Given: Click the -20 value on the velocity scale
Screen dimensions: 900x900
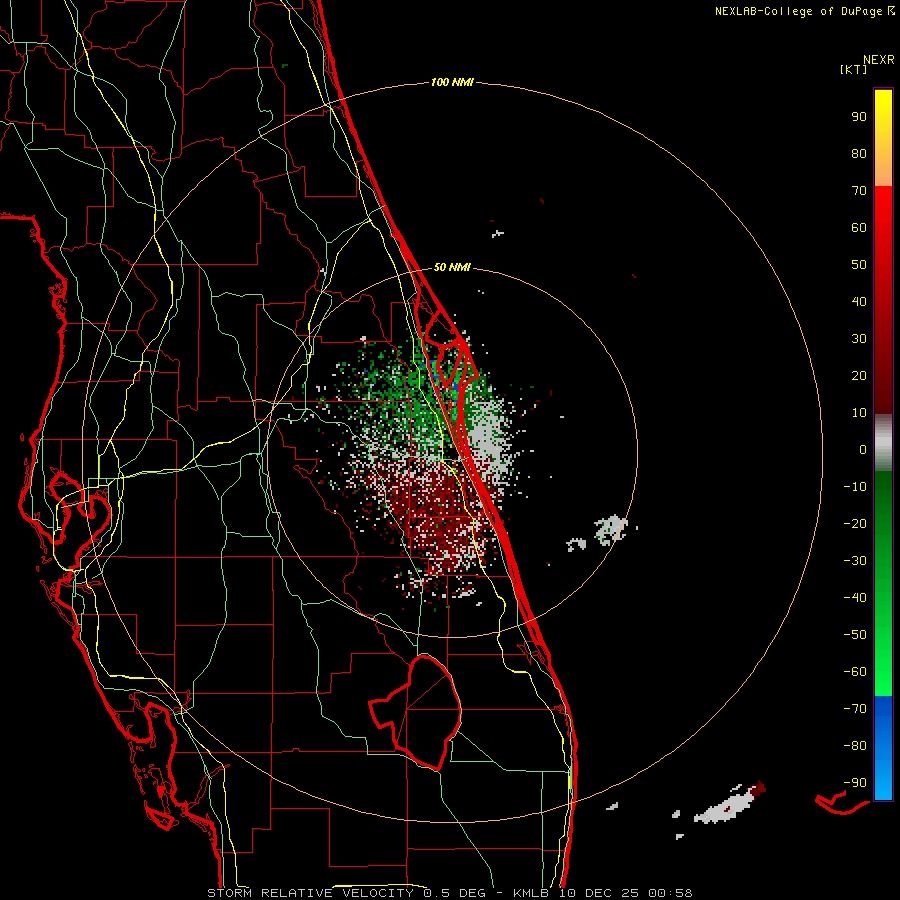Looking at the screenshot, I should coord(855,523).
